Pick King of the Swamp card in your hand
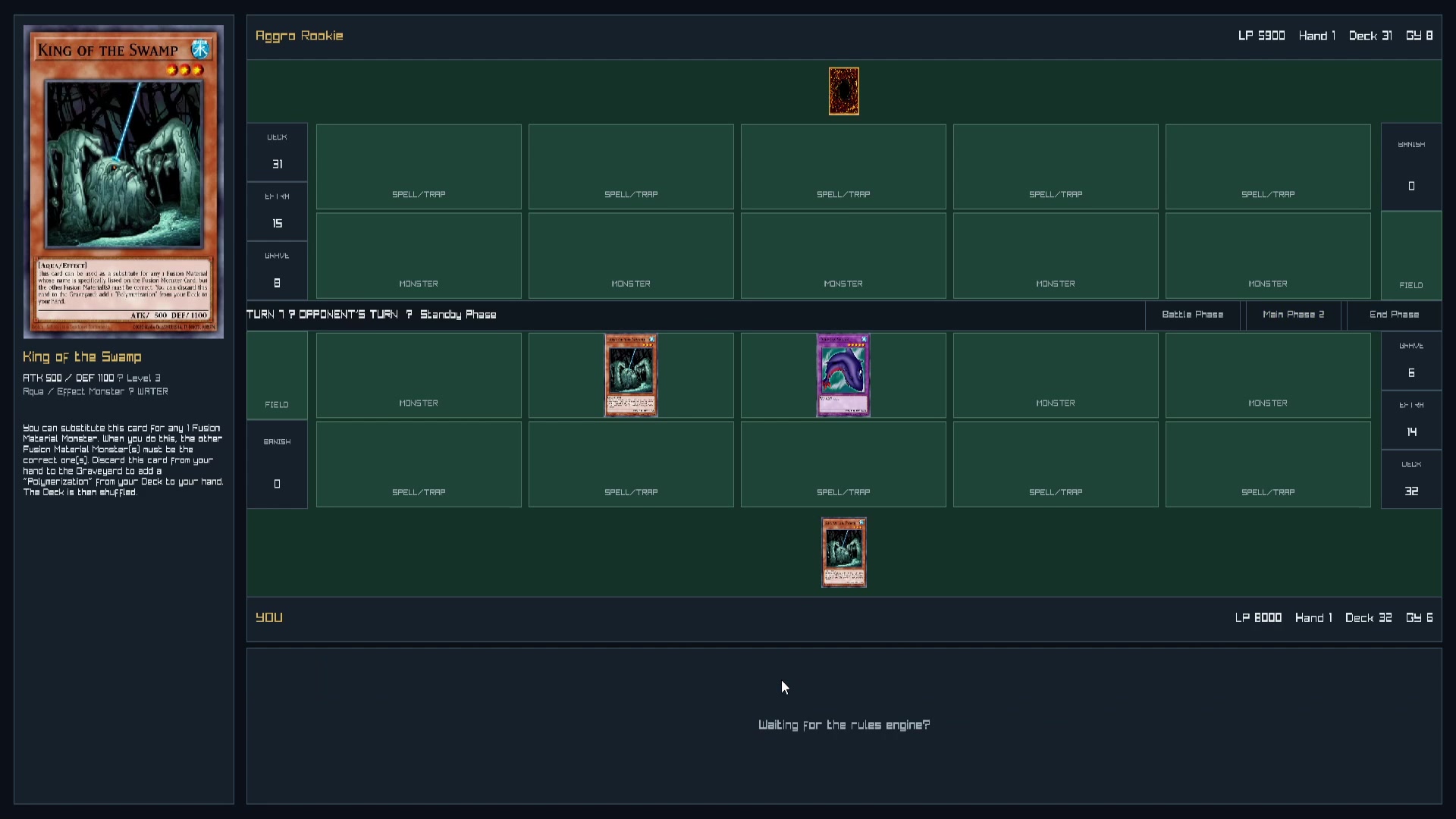1456x819 pixels. [x=843, y=552]
